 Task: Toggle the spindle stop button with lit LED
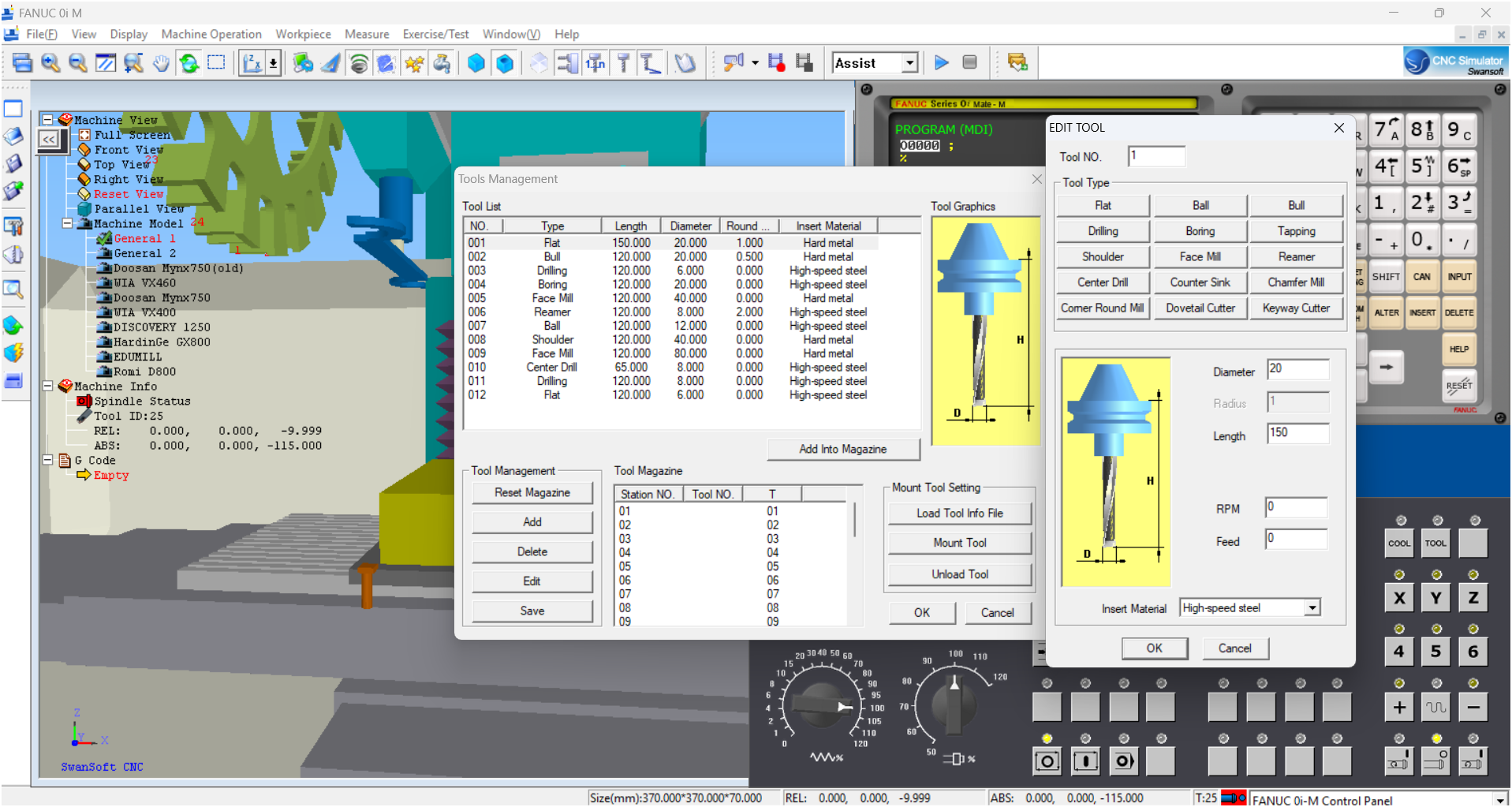[1435, 761]
